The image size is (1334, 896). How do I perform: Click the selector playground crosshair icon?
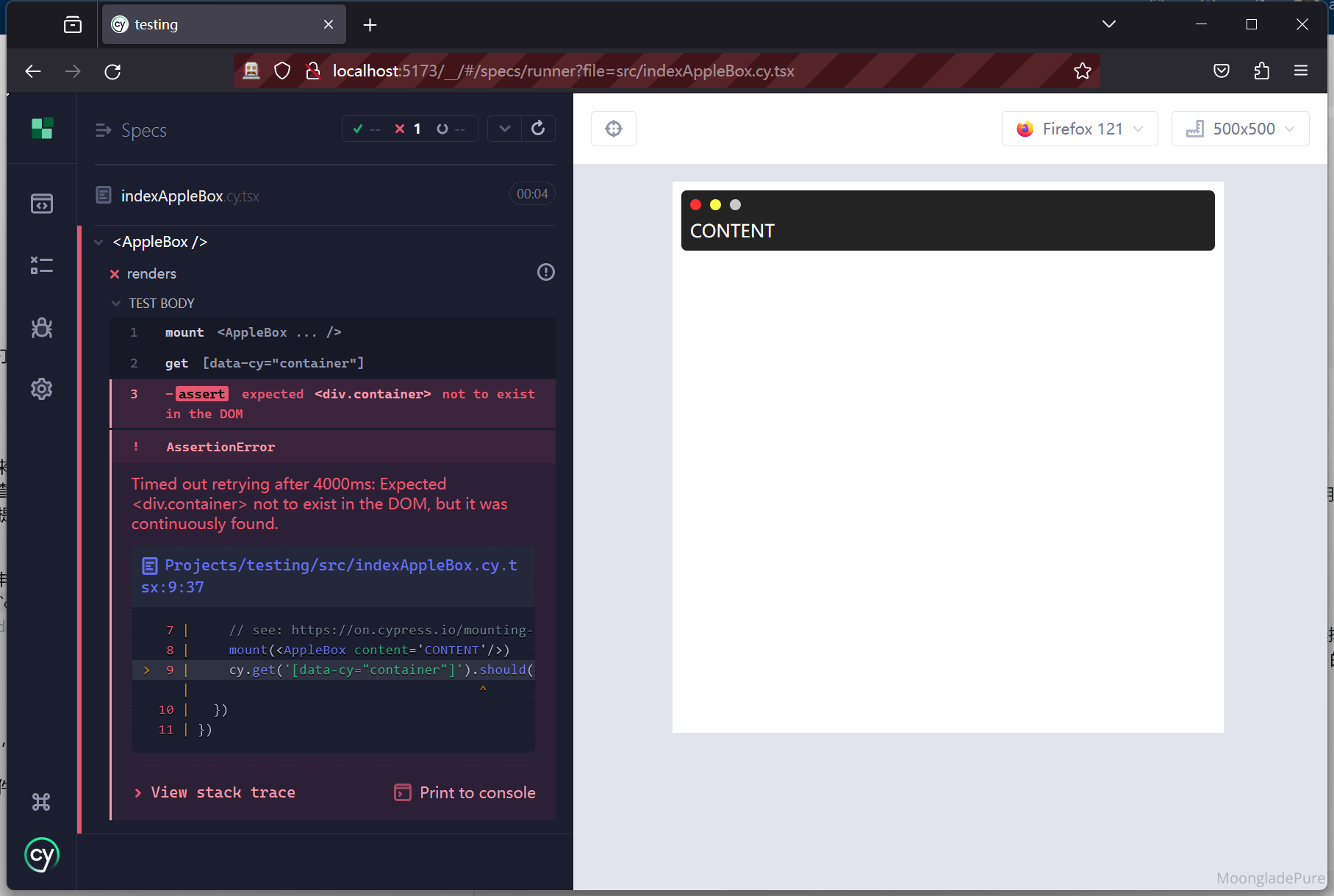pos(613,129)
